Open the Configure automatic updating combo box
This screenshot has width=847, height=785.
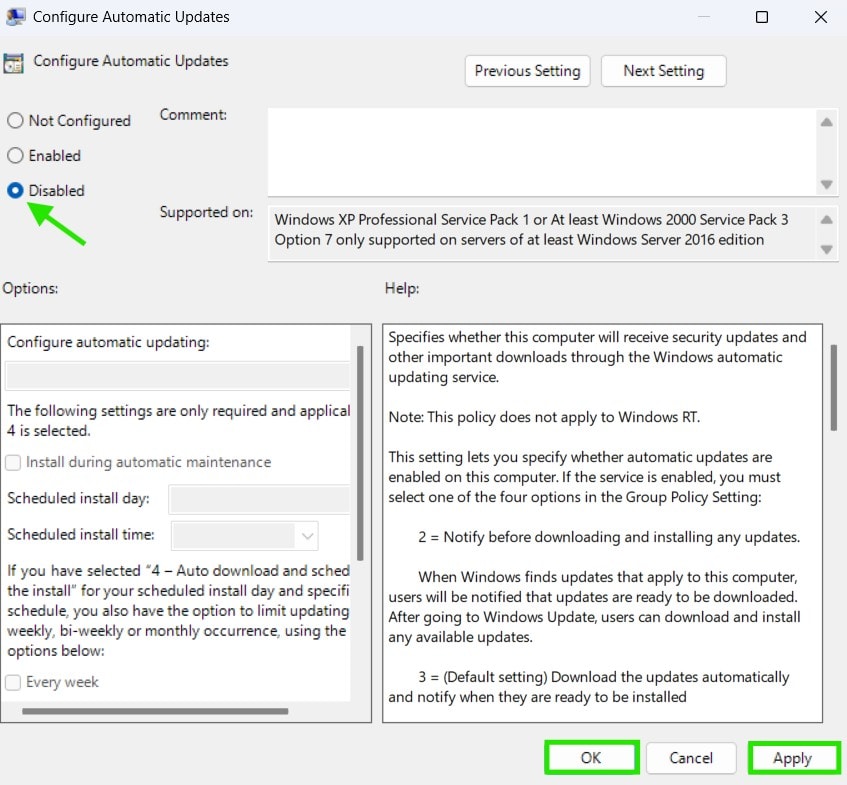(x=178, y=376)
